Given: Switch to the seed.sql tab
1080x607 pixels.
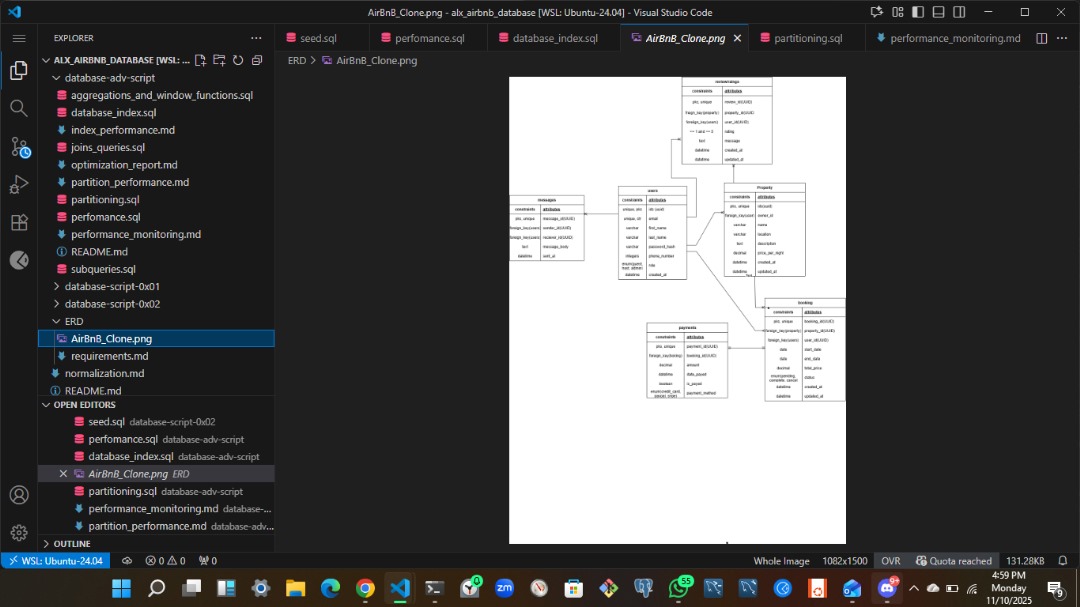Looking at the screenshot, I should tap(318, 37).
